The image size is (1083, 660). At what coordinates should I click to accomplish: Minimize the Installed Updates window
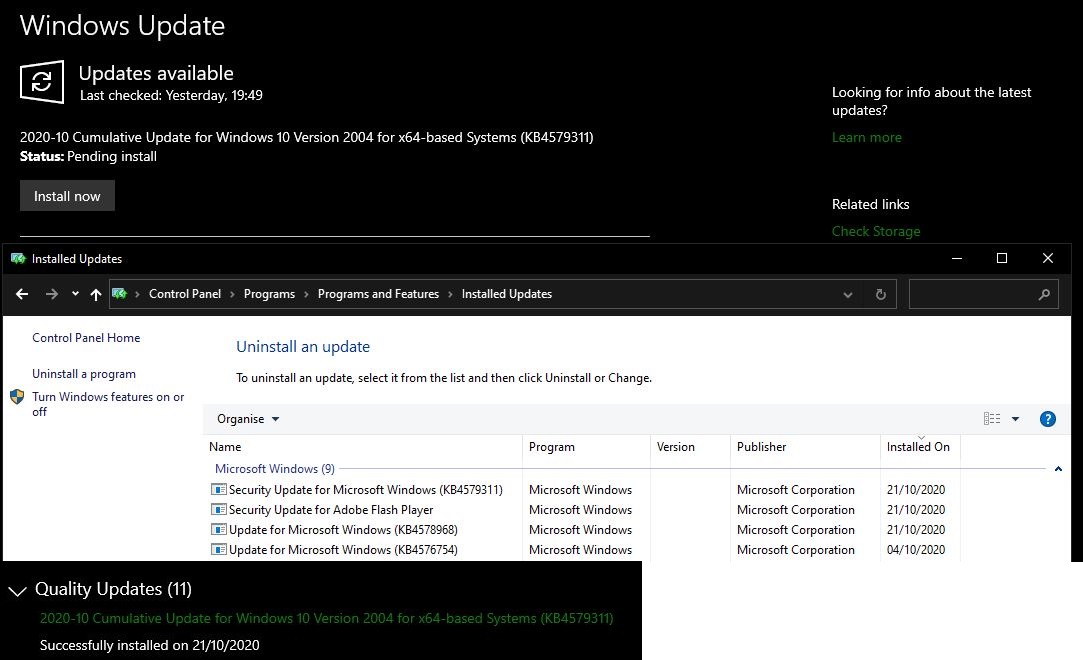(x=957, y=258)
